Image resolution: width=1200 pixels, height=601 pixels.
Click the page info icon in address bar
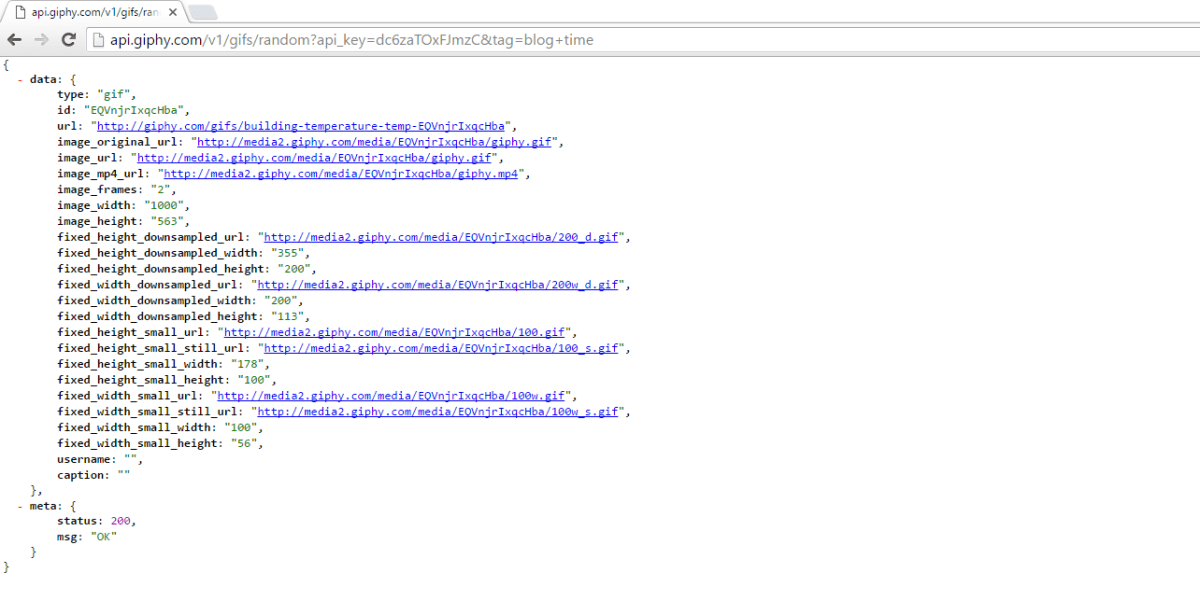[97, 40]
